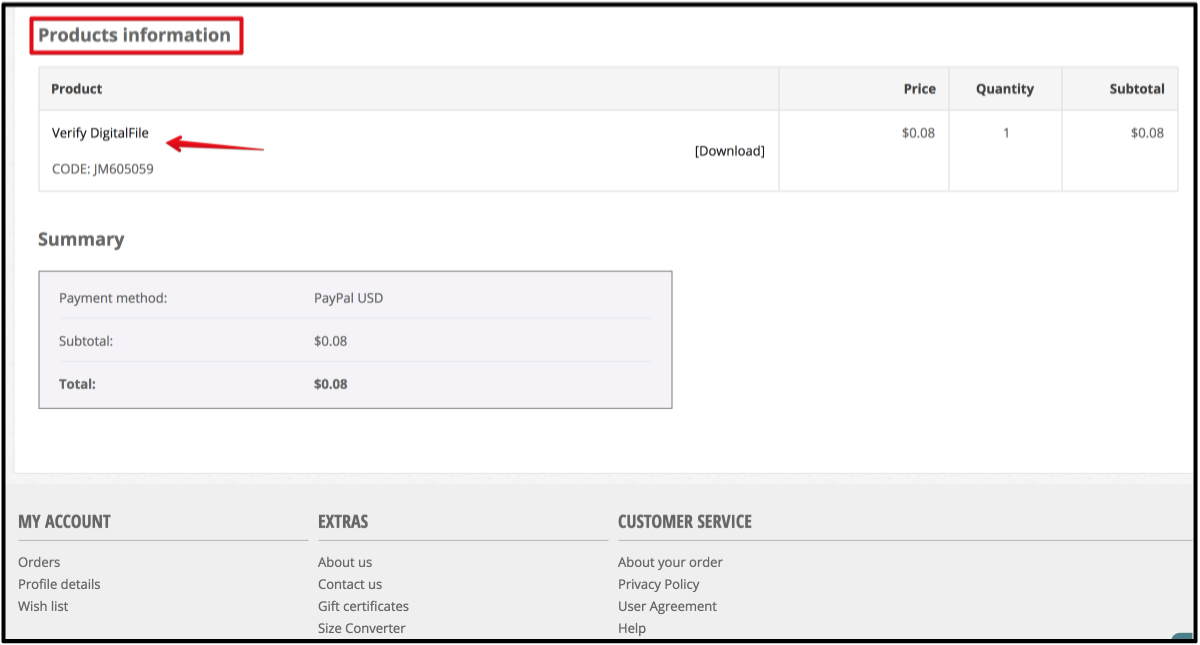The width and height of the screenshot is (1200, 645).
Task: View Profile details in My Account section
Action: (x=59, y=584)
